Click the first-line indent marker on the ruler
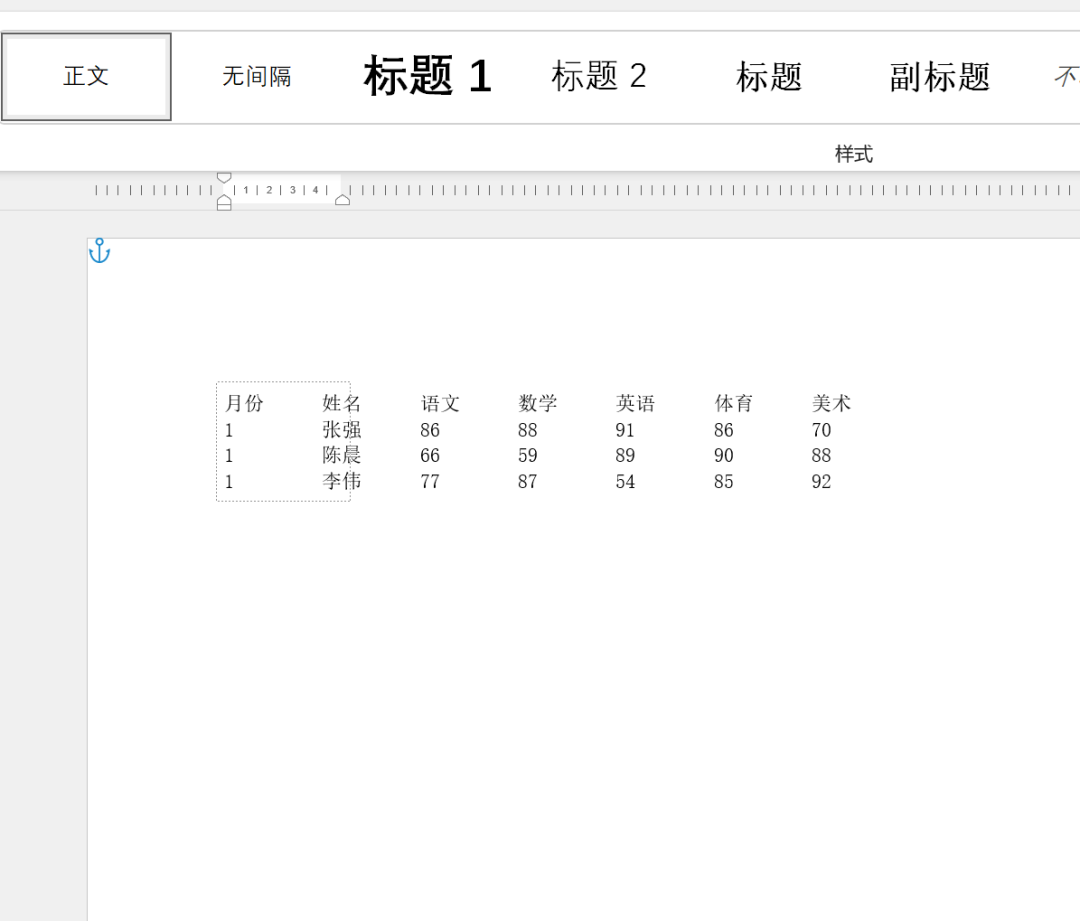This screenshot has height=921, width=1080. click(223, 177)
